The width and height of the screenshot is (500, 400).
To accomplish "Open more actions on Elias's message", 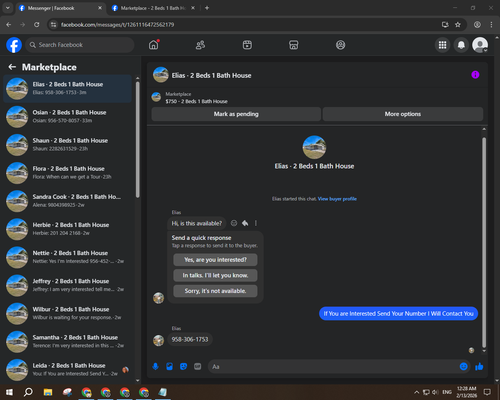I will [256, 223].
